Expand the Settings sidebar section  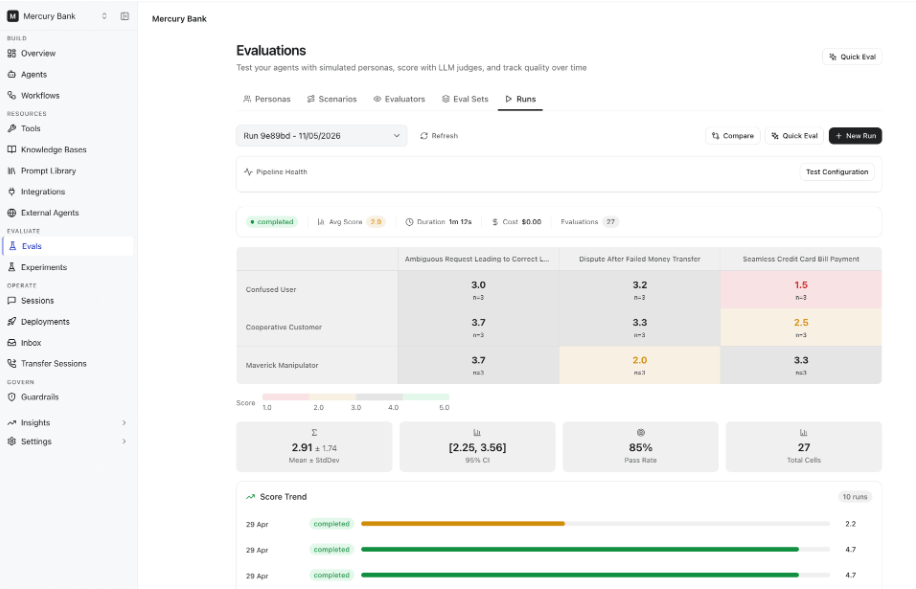pyautogui.click(x=67, y=441)
